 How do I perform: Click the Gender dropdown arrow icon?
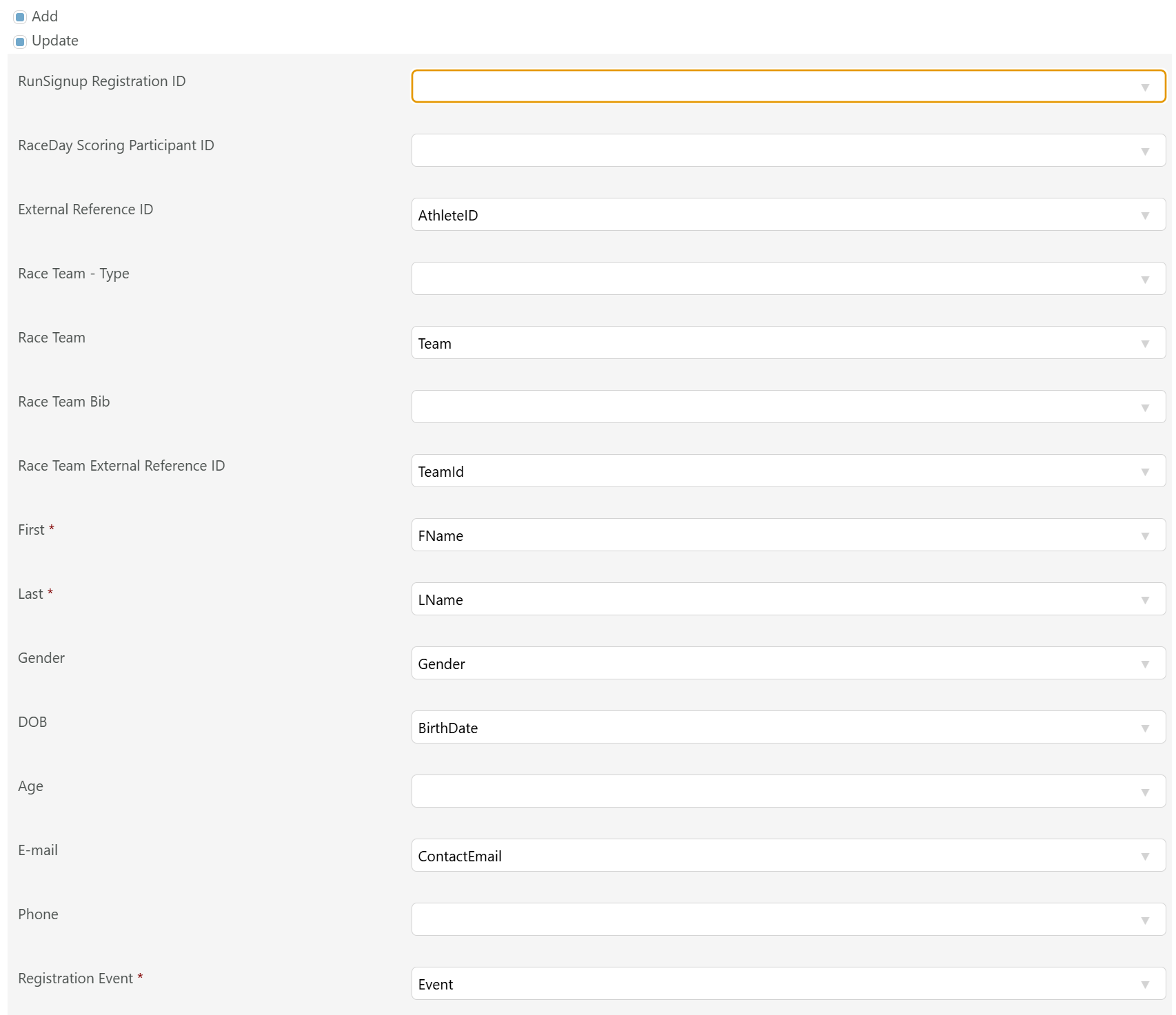point(1144,664)
